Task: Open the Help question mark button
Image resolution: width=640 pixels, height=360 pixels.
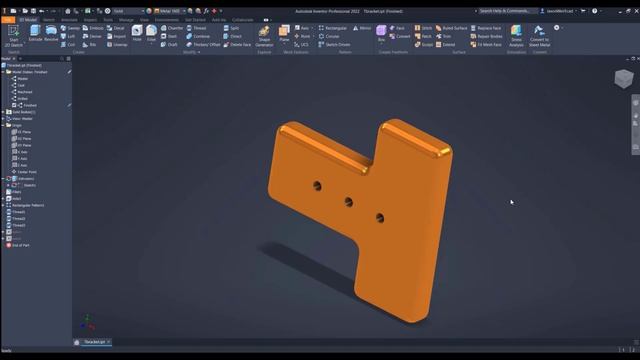Action: pos(595,11)
